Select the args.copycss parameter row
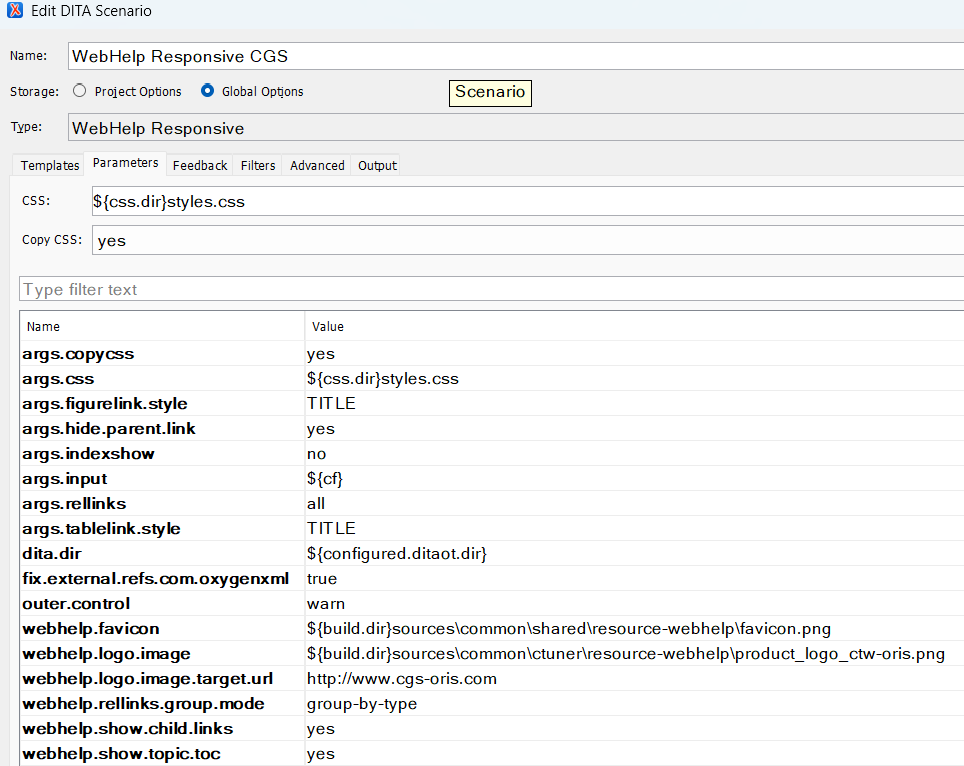 click(492, 354)
